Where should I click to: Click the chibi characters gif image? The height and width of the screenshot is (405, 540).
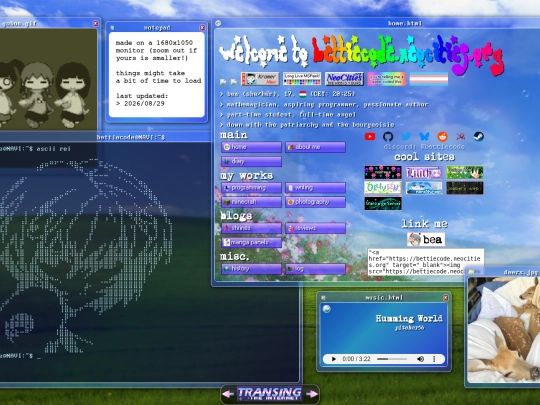pos(48,80)
